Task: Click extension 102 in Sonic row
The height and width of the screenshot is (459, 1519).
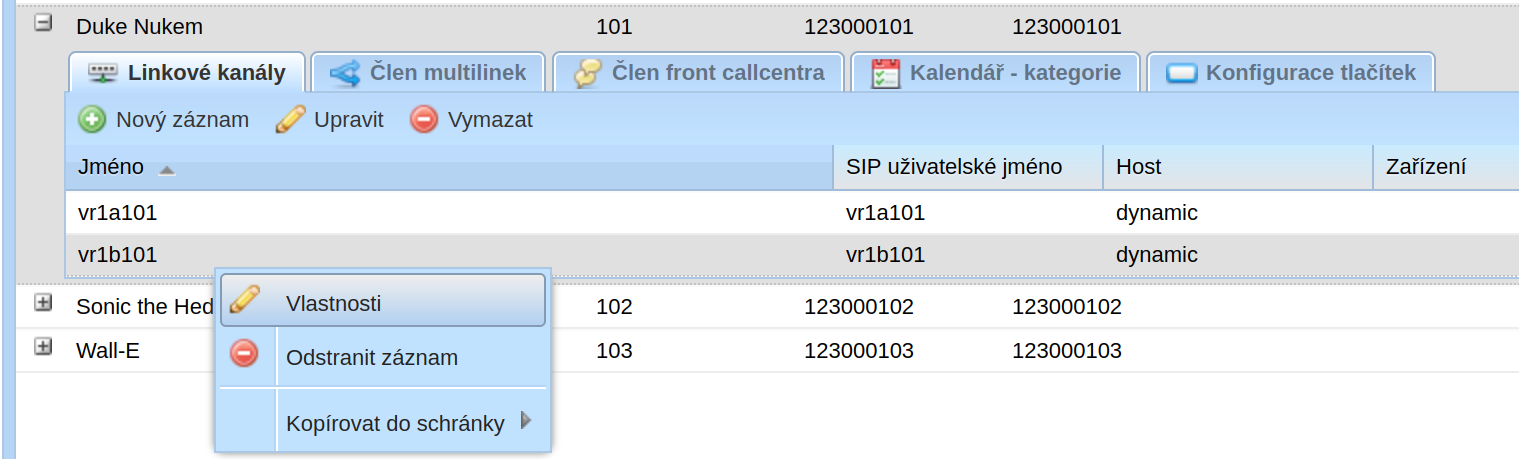Action: click(x=614, y=306)
